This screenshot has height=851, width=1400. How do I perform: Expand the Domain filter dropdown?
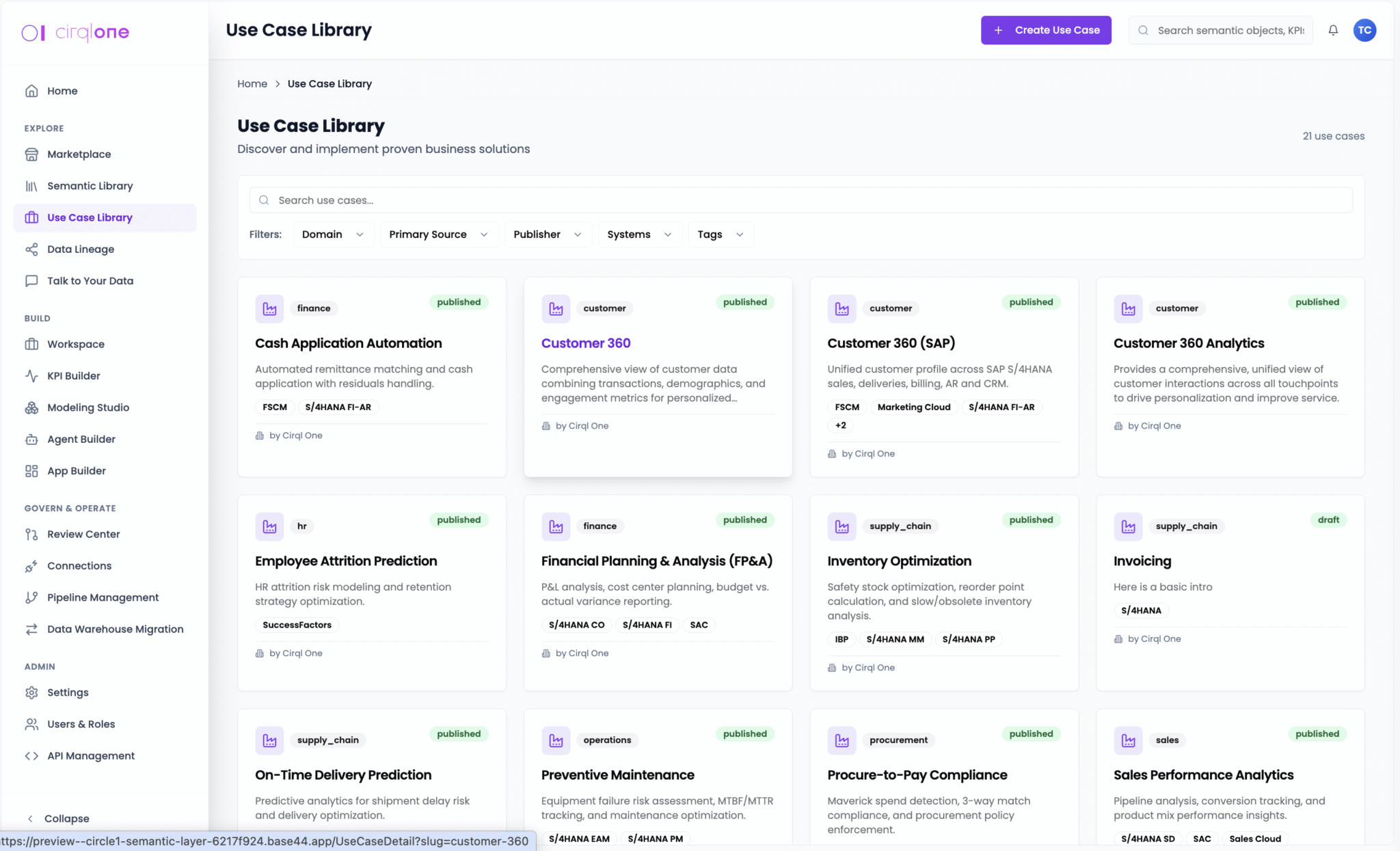point(333,234)
